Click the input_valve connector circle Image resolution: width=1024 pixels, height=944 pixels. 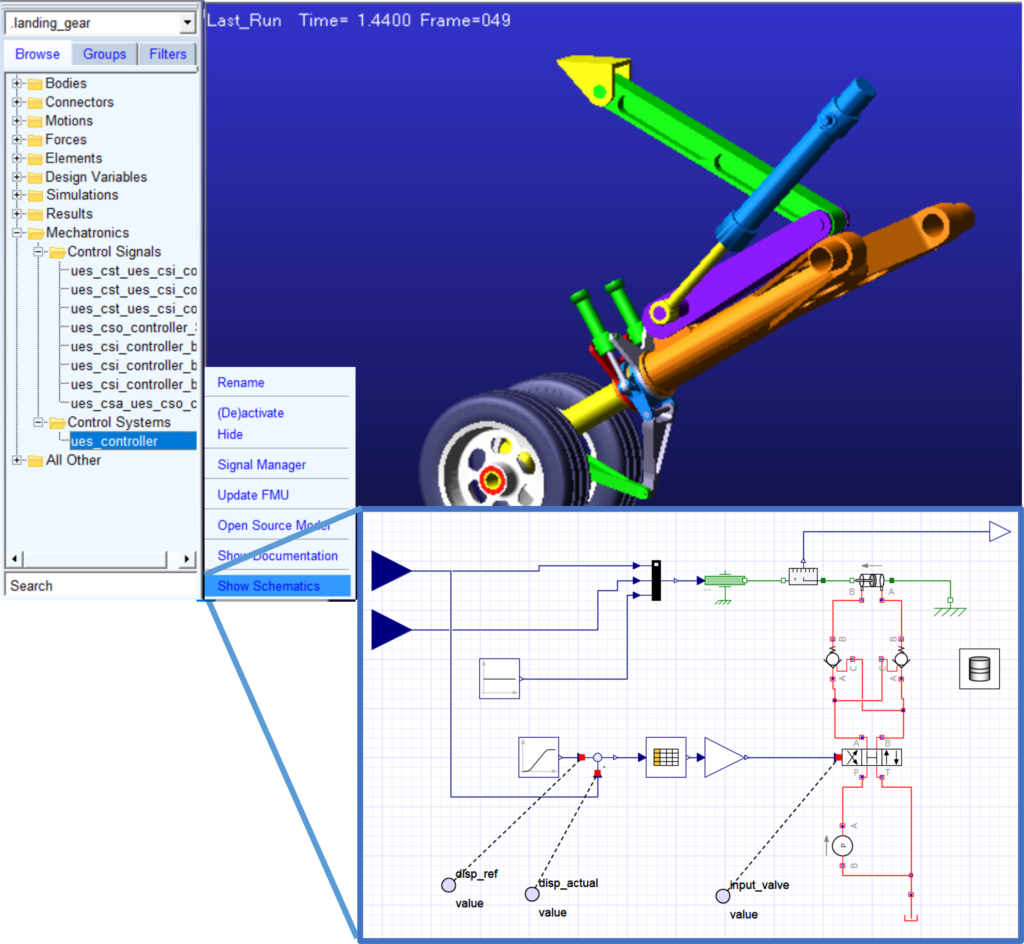pos(723,896)
